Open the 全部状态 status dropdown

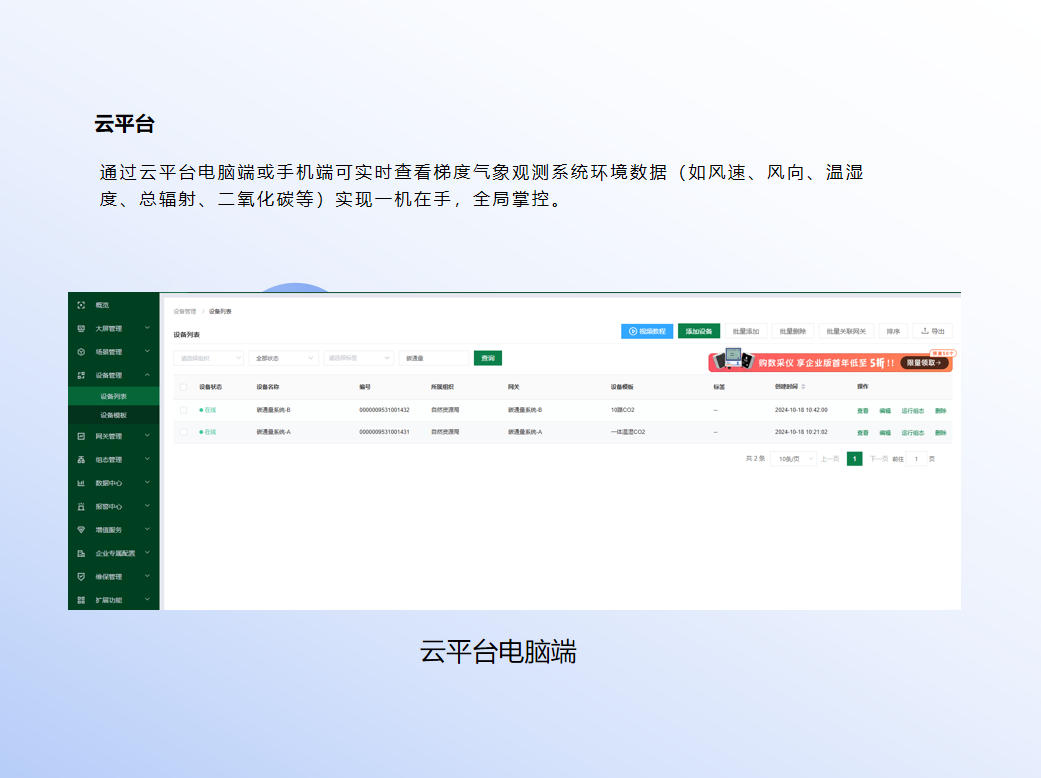click(283, 358)
